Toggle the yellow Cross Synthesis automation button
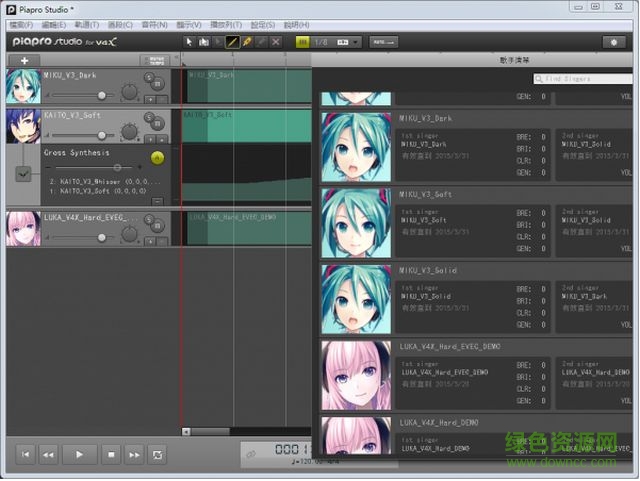Image resolution: width=640 pixels, height=481 pixels. (157, 158)
